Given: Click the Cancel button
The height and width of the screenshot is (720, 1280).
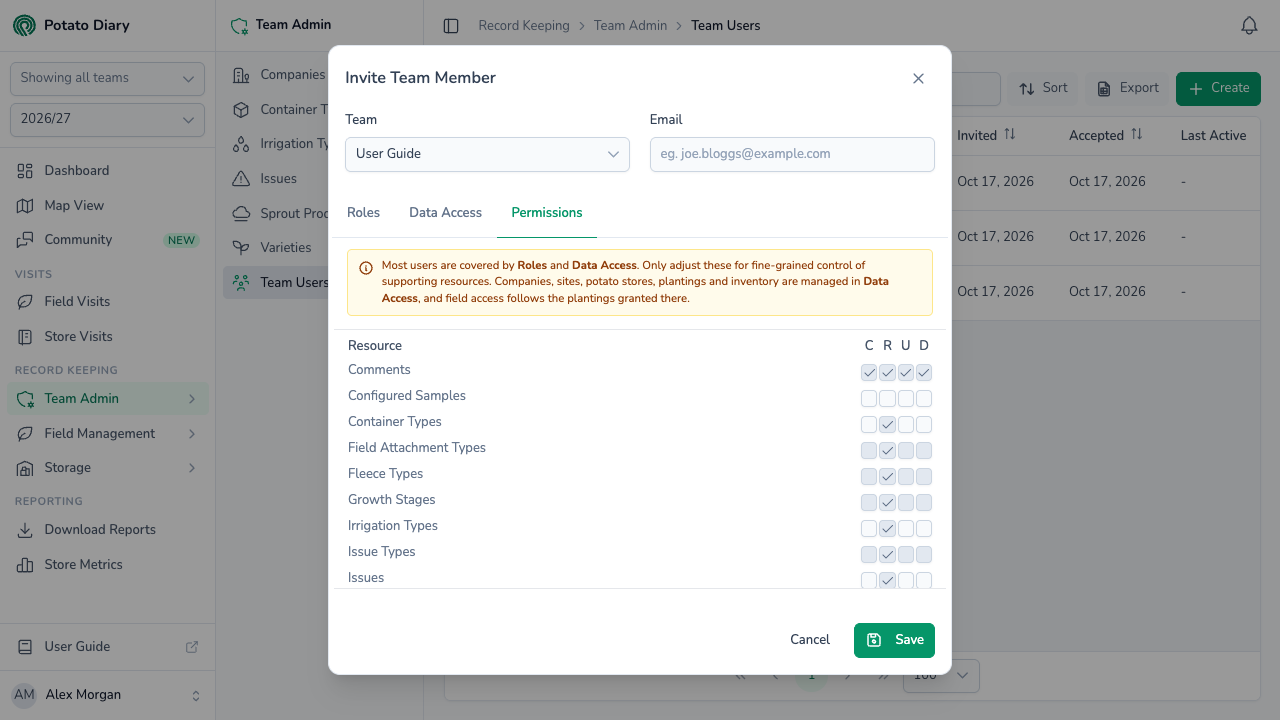Looking at the screenshot, I should point(810,640).
